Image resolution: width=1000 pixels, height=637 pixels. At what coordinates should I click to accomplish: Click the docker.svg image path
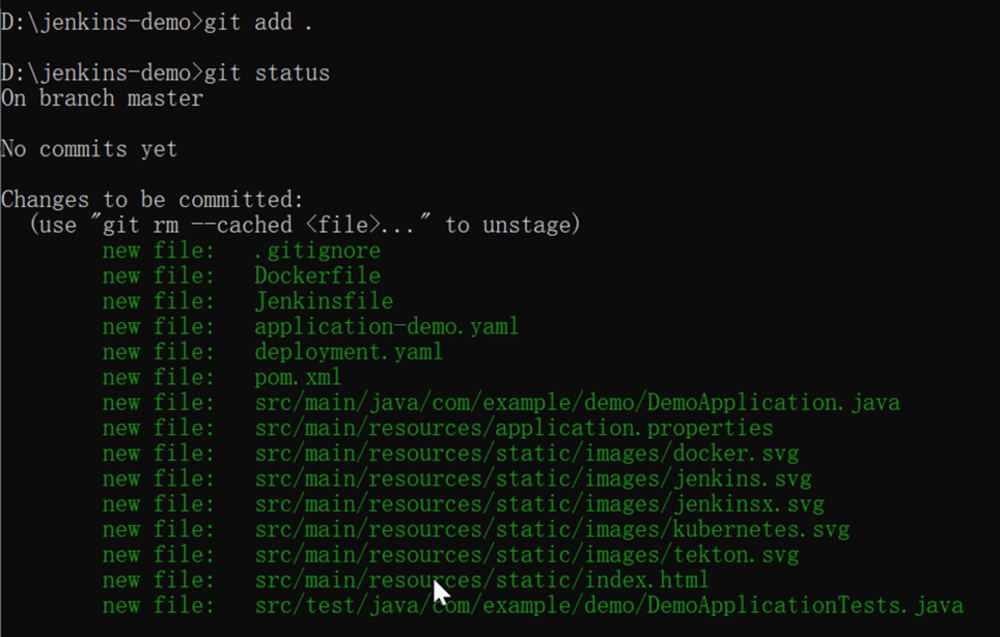click(532, 453)
